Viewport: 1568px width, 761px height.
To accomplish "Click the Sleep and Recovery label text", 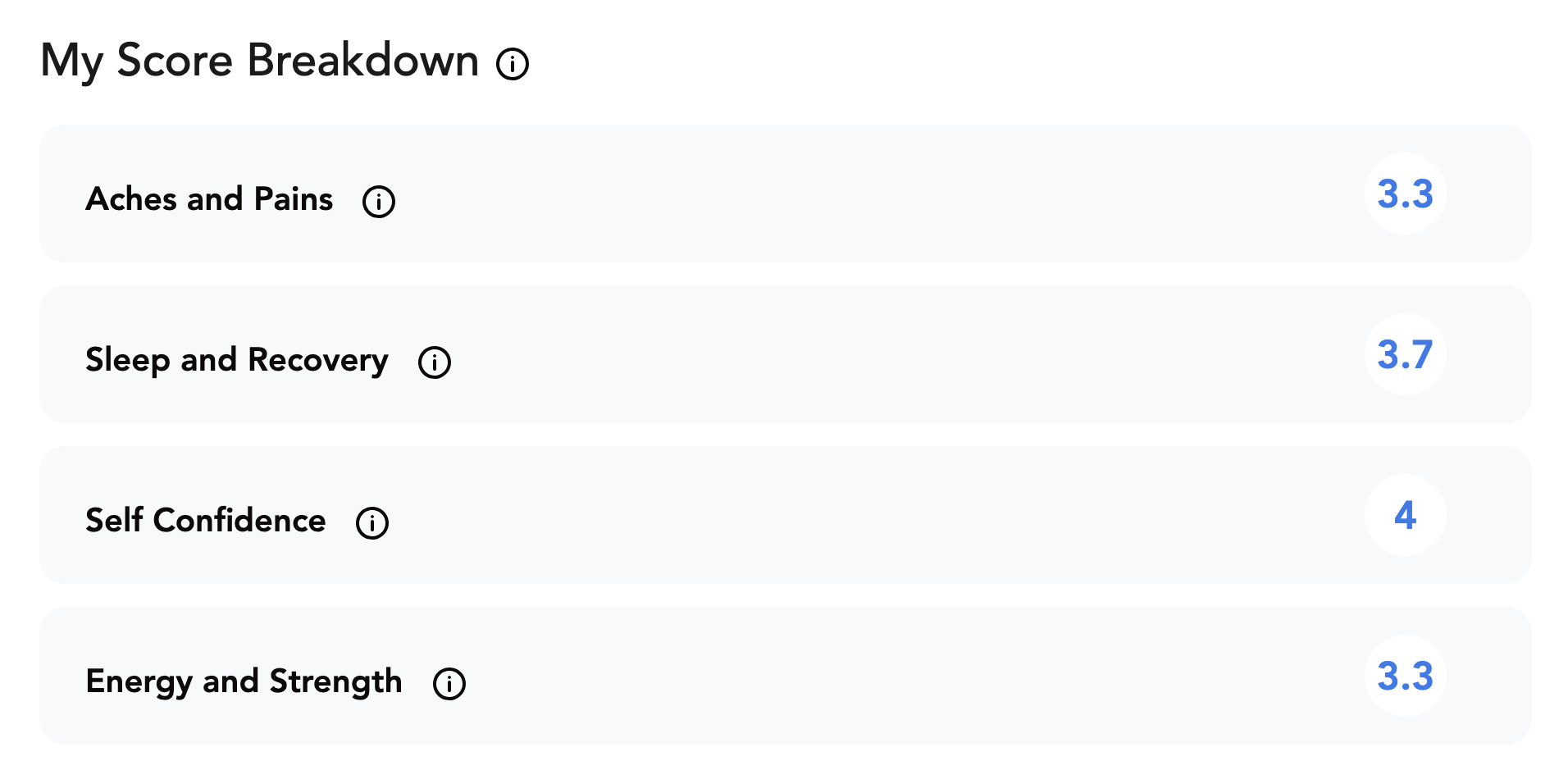I will coord(237,361).
